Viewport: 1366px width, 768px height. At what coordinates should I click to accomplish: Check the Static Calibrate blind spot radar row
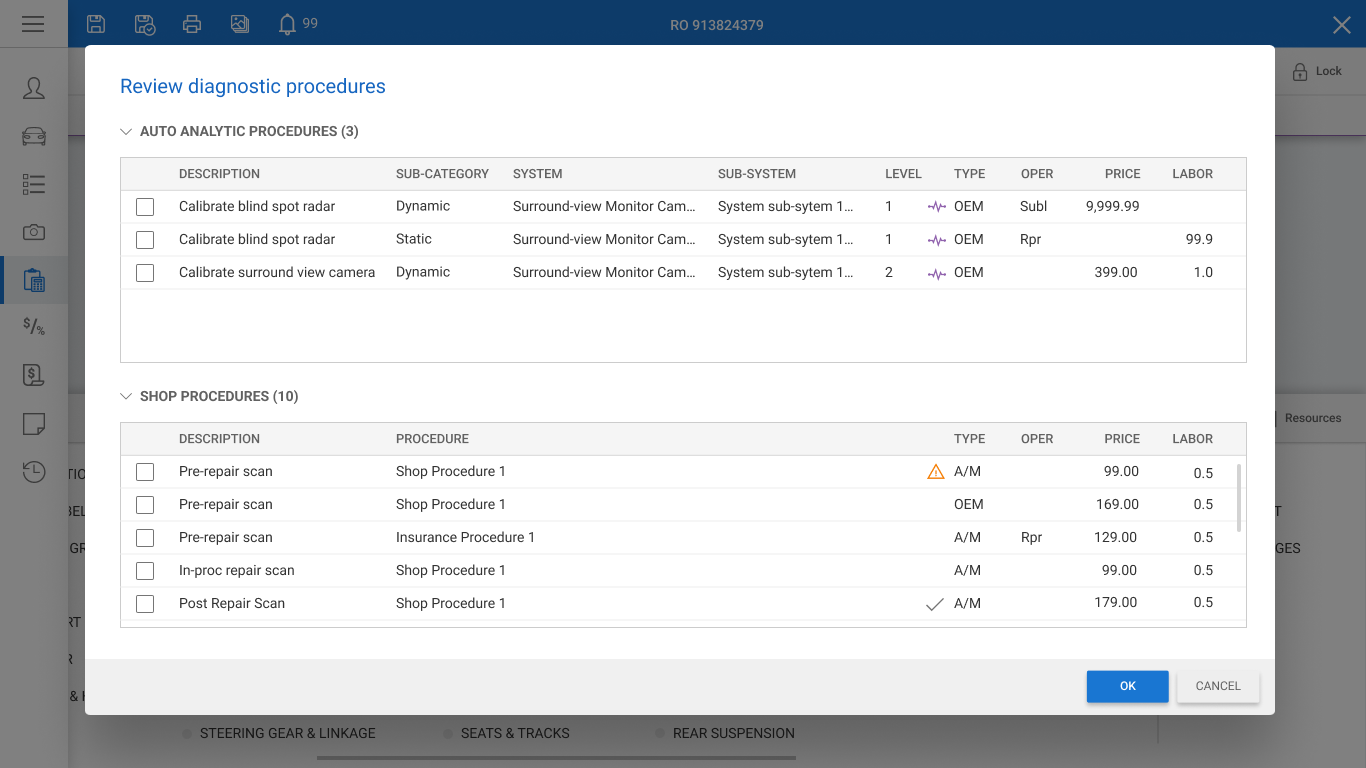click(x=145, y=240)
